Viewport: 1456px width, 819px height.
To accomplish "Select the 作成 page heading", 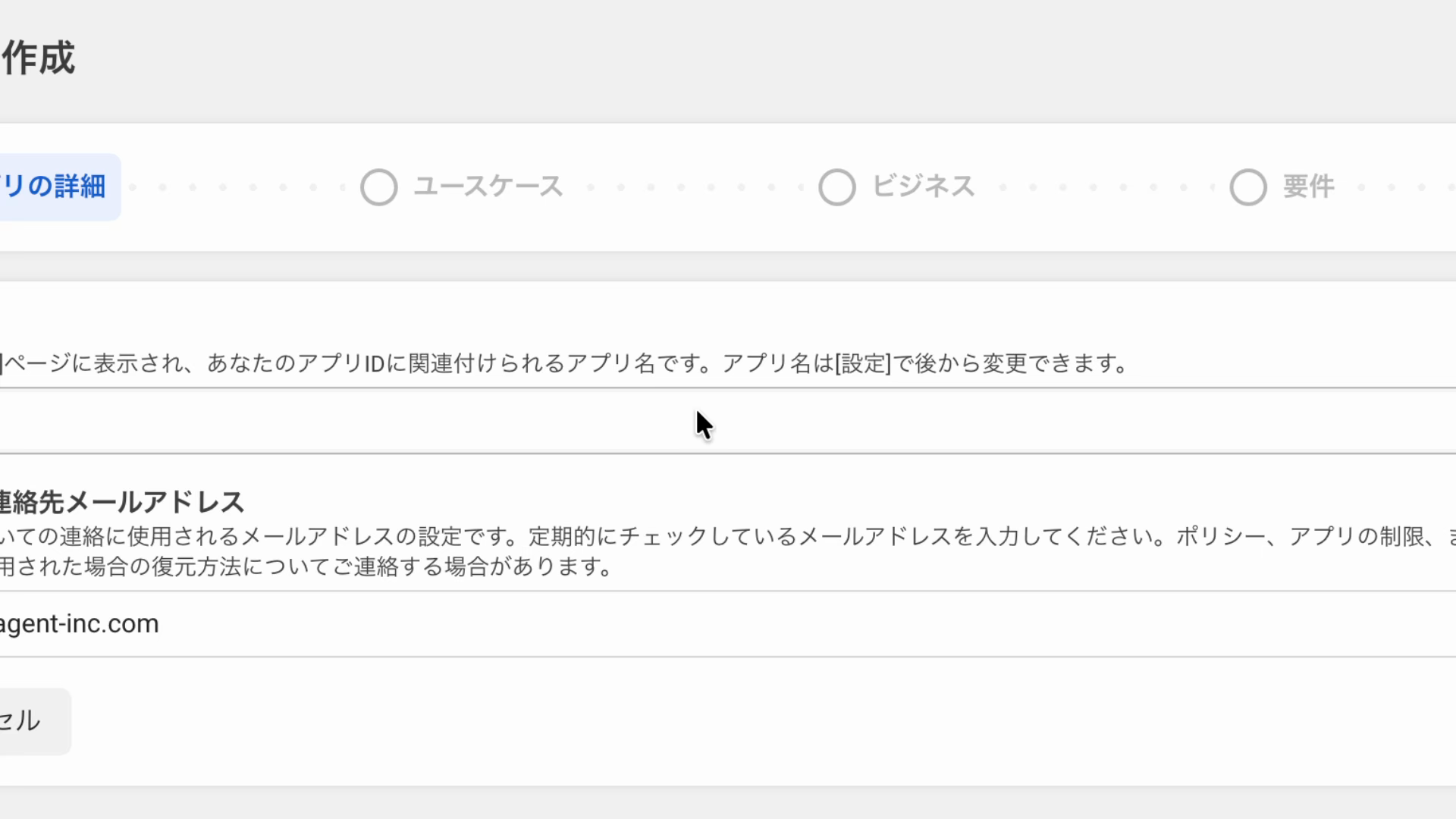I will coord(38,58).
